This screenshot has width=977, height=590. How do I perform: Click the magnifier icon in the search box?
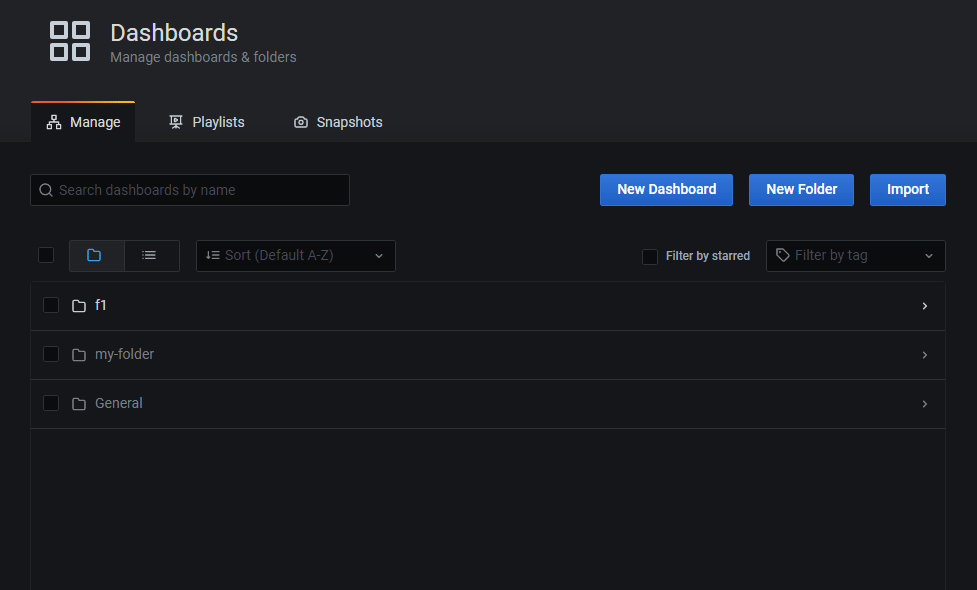[x=46, y=189]
